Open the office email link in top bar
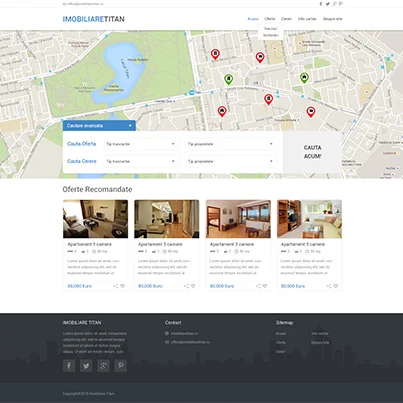This screenshot has width=403, height=403. click(83, 4)
